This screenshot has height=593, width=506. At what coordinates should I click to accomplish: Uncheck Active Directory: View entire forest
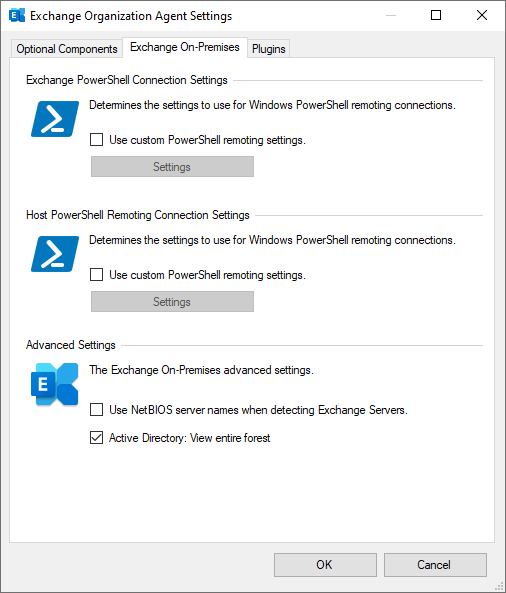[x=96, y=438]
